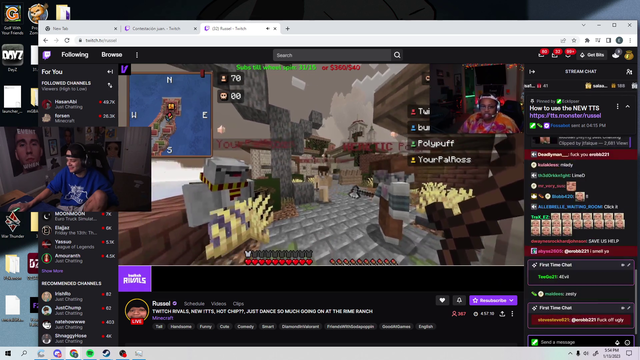Select the Comedy tag

(245, 327)
